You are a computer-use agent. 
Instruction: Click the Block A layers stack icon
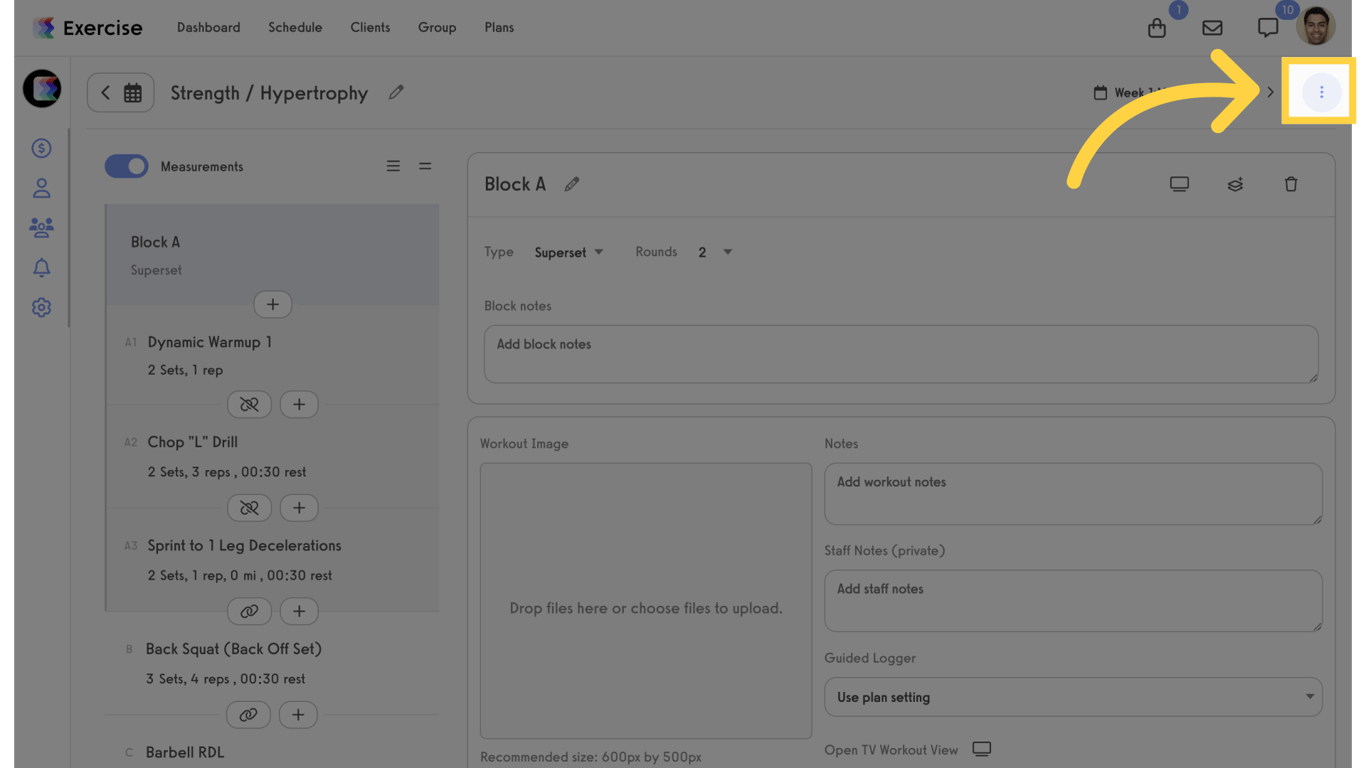point(1235,184)
